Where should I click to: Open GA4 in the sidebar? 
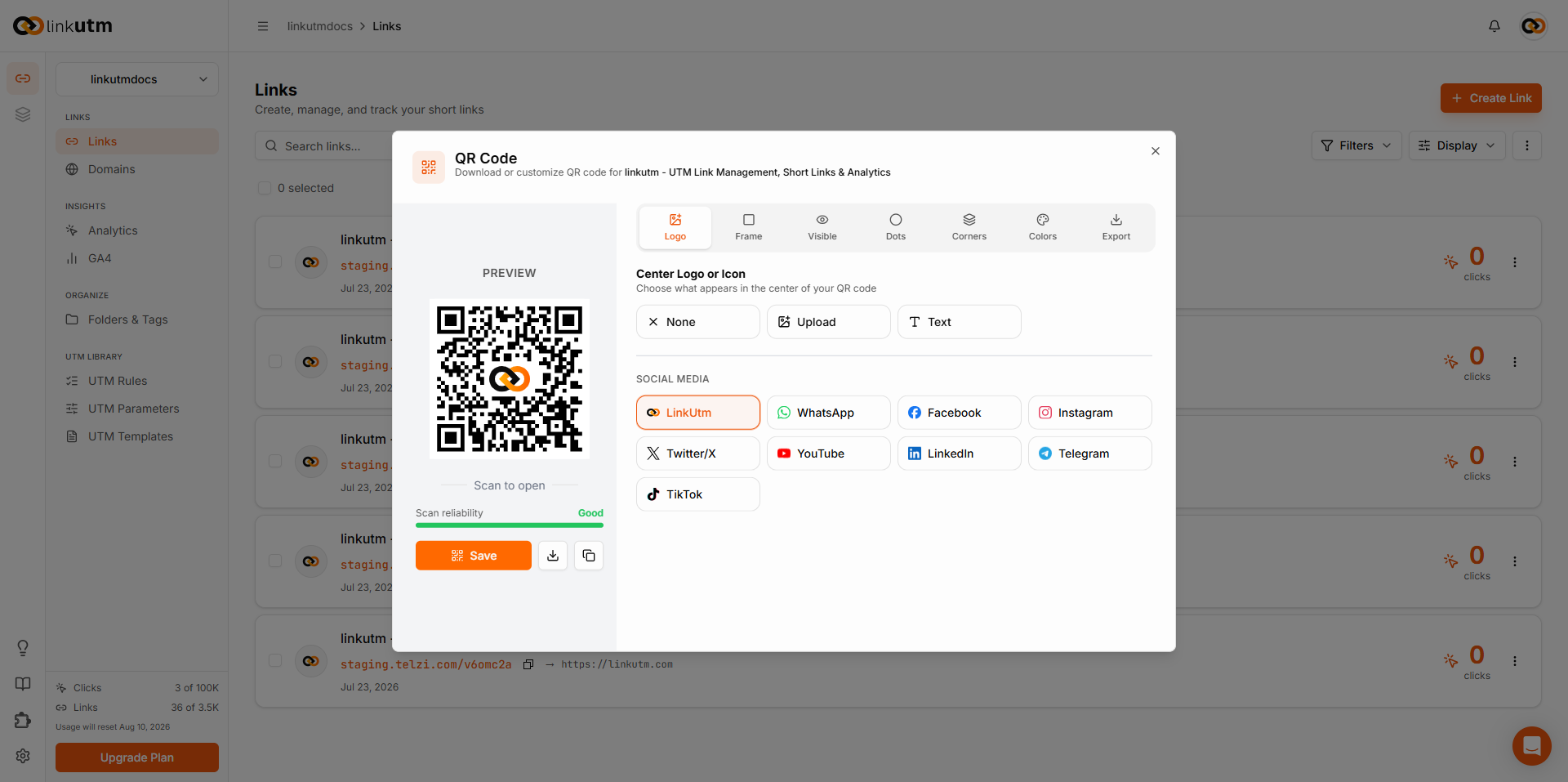[137, 258]
